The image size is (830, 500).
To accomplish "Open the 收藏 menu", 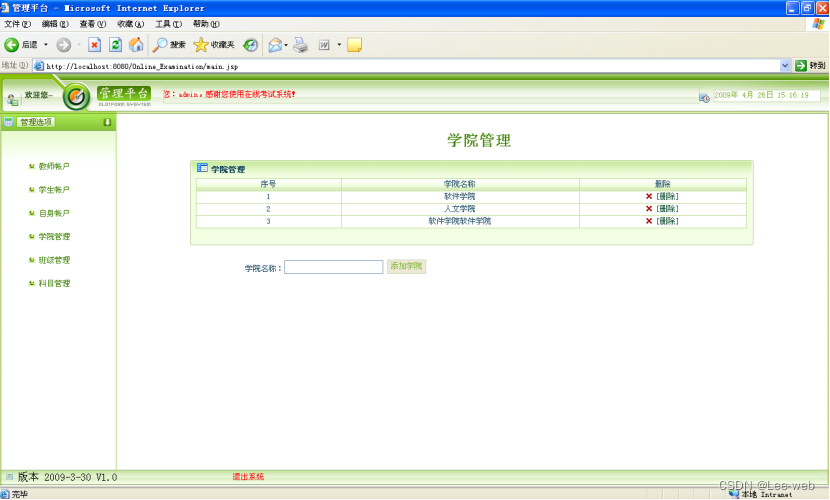I will tap(131, 24).
